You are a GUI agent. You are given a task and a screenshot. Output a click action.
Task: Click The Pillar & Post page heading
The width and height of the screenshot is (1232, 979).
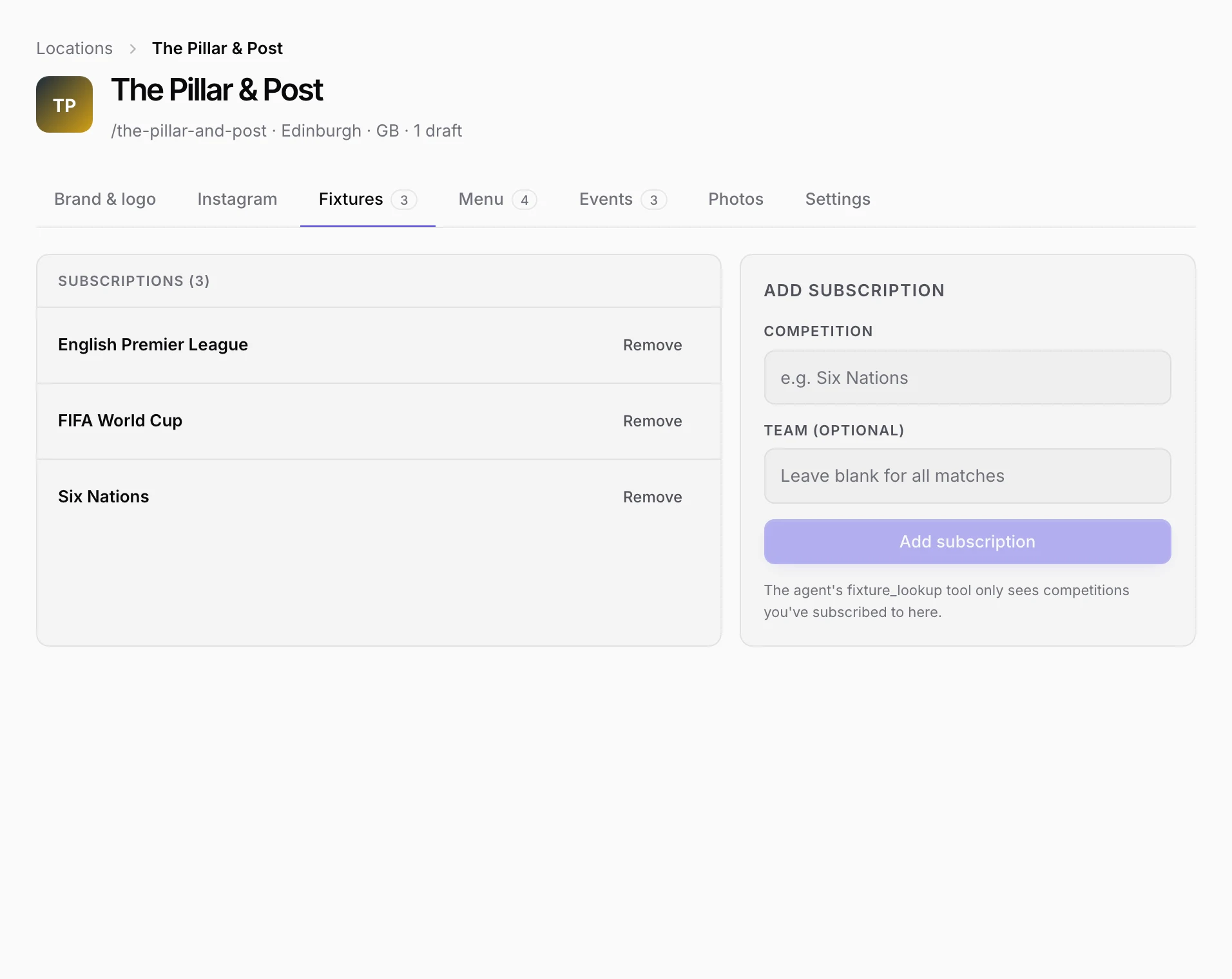[x=217, y=90]
